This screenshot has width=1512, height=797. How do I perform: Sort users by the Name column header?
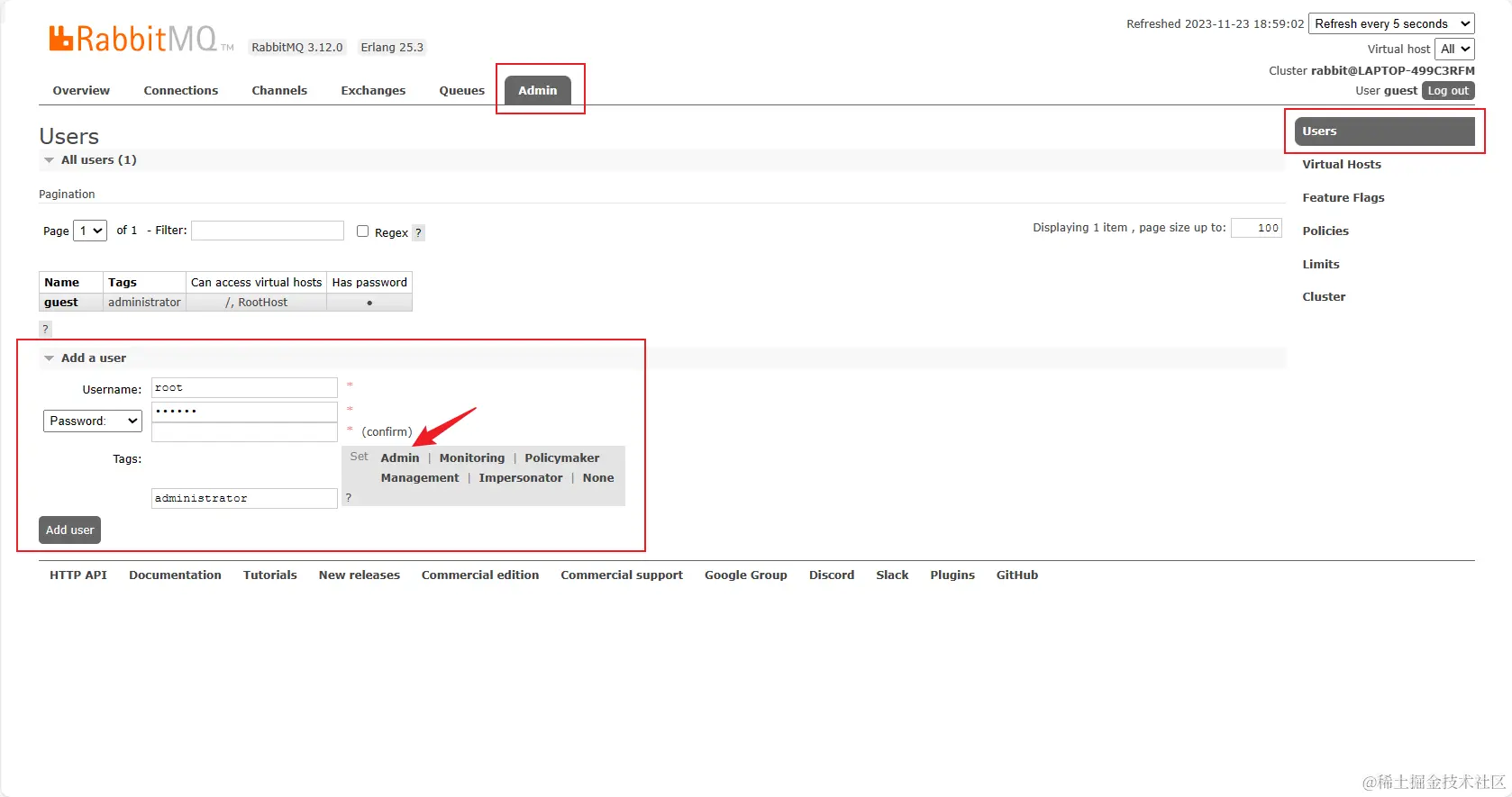pyautogui.click(x=62, y=282)
